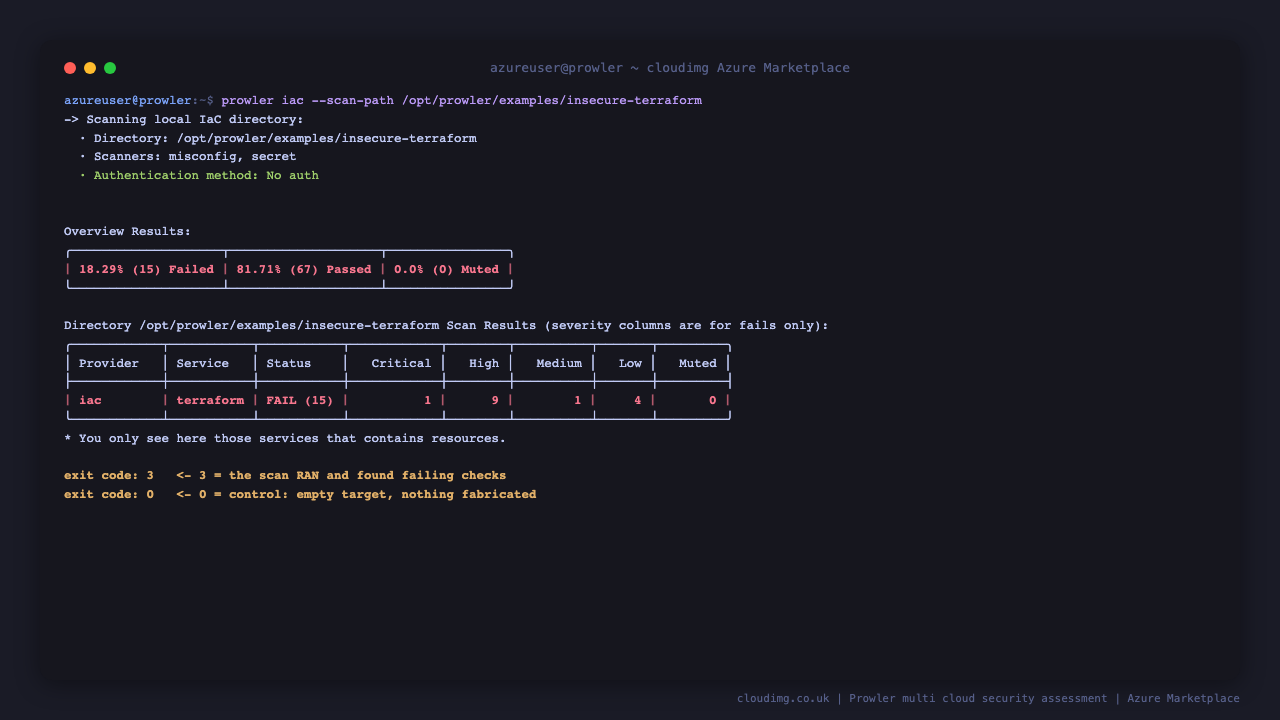Click the 'Provider' column header
The image size is (1280, 720).
click(x=109, y=364)
